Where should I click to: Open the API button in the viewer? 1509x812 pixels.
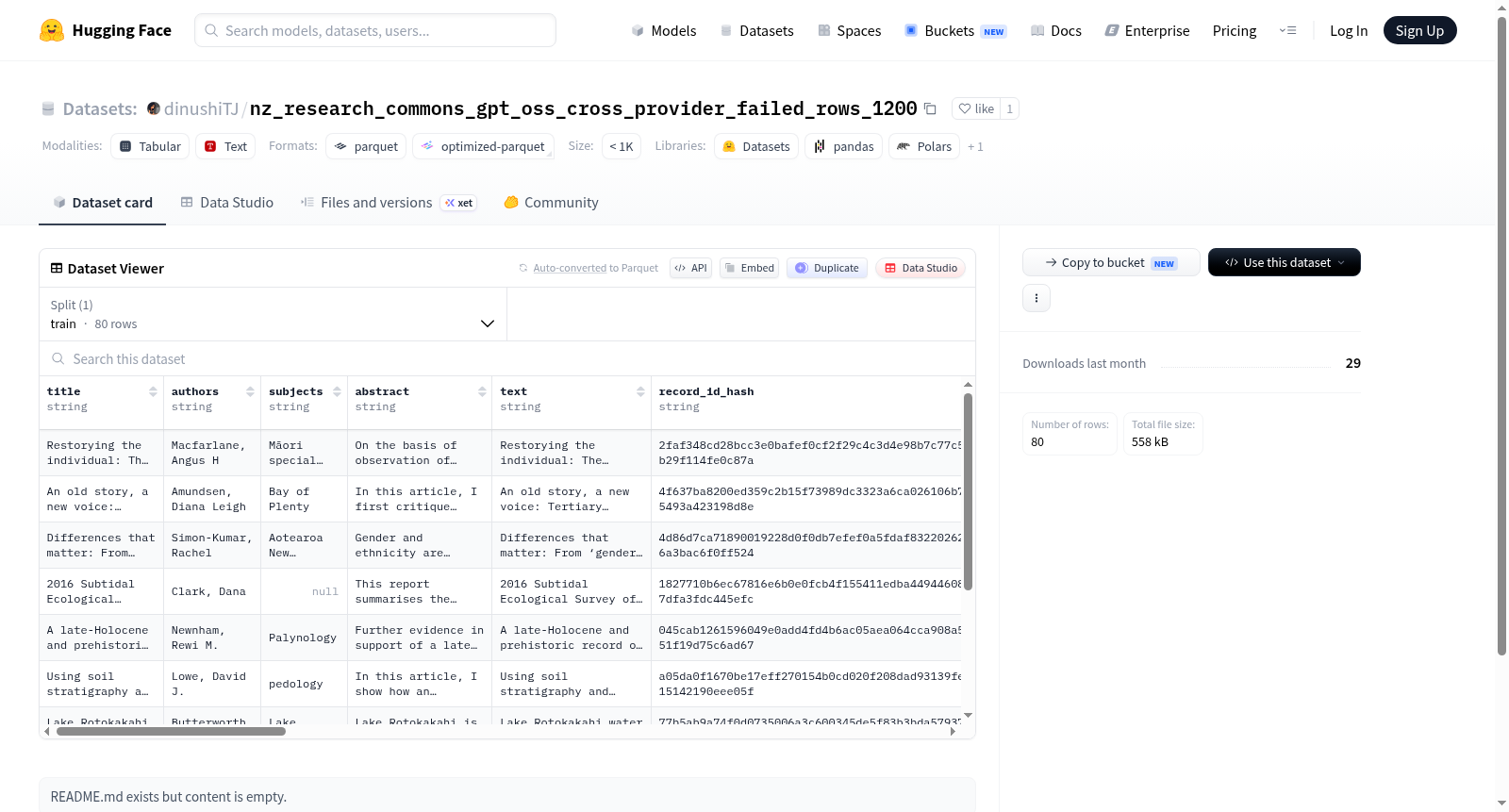pyautogui.click(x=690, y=268)
